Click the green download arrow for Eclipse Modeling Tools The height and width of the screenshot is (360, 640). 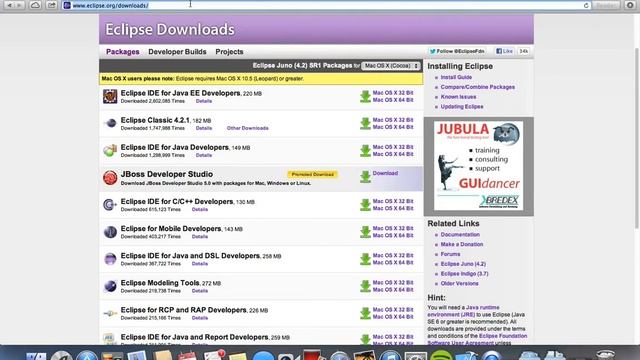pyautogui.click(x=365, y=286)
